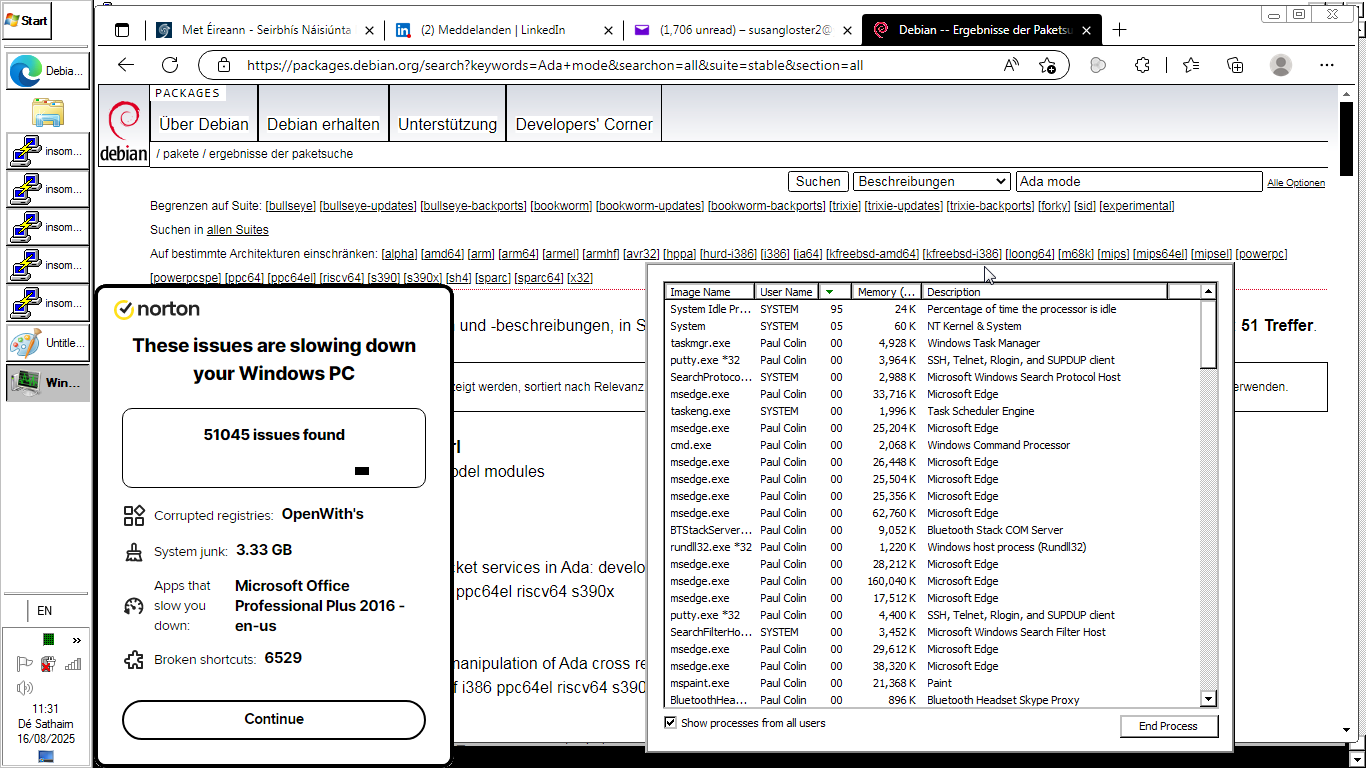1366x768 pixels.
Task: Click End Process in Task Manager
Action: tap(1168, 726)
